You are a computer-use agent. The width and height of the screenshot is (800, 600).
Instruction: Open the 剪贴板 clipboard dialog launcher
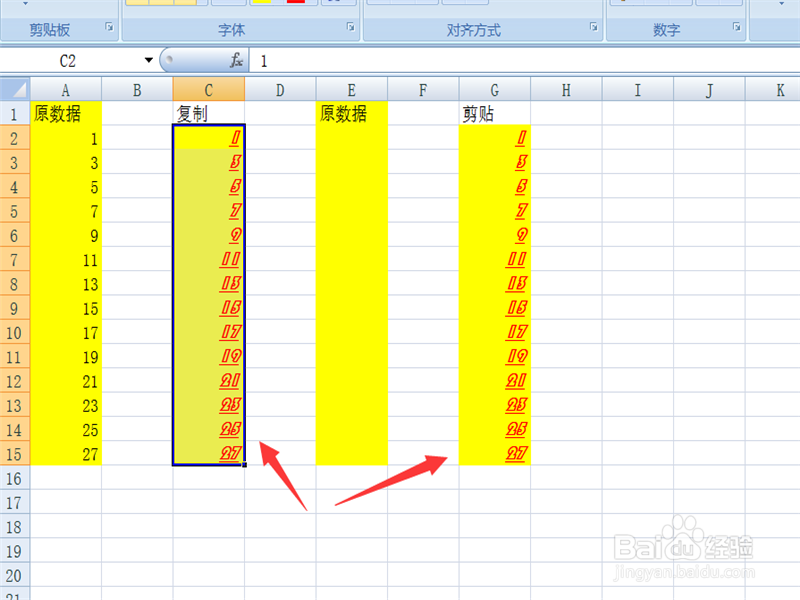tap(109, 27)
